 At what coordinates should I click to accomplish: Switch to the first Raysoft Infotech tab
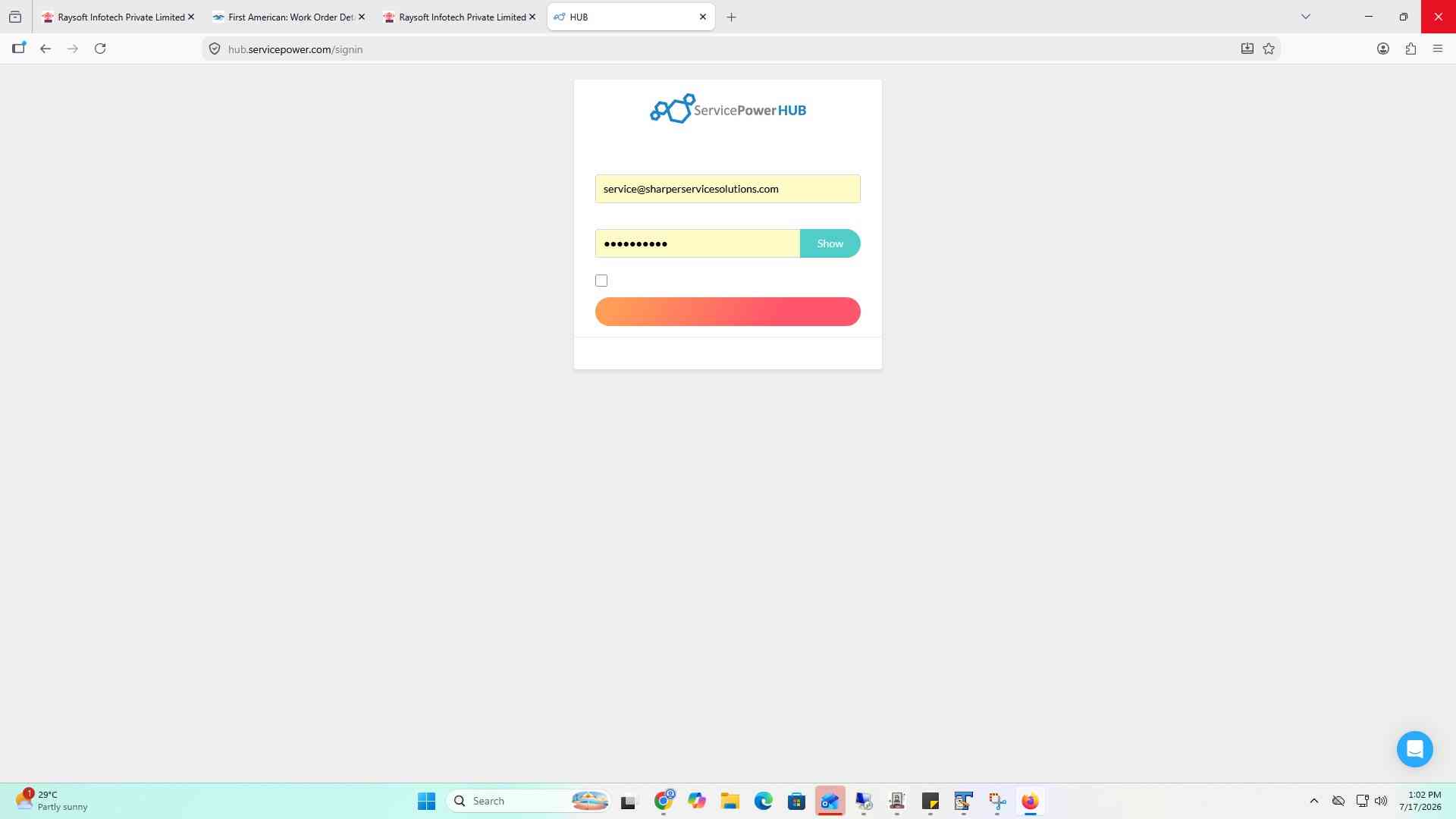point(118,17)
